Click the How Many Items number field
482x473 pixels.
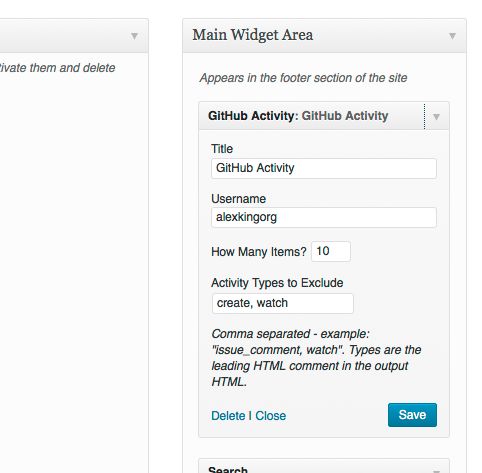[x=331, y=251]
